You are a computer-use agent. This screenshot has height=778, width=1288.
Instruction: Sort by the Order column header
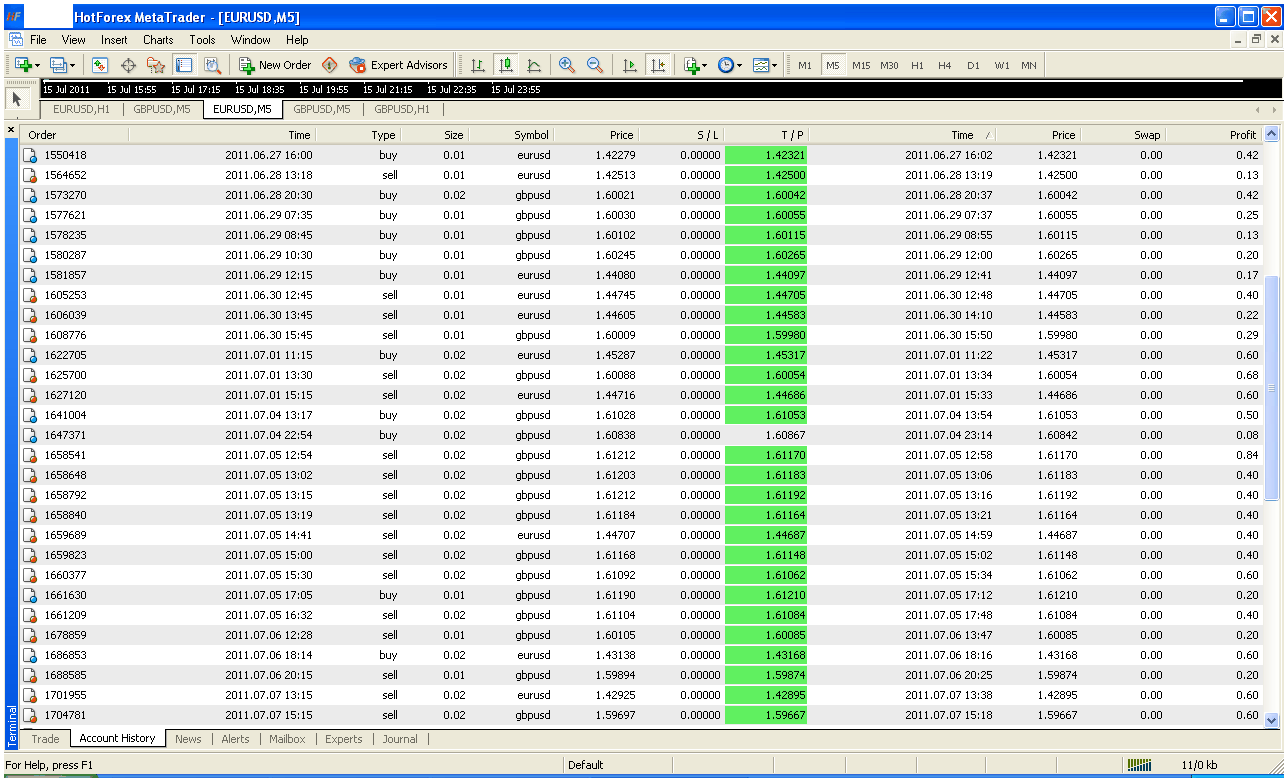[x=75, y=135]
